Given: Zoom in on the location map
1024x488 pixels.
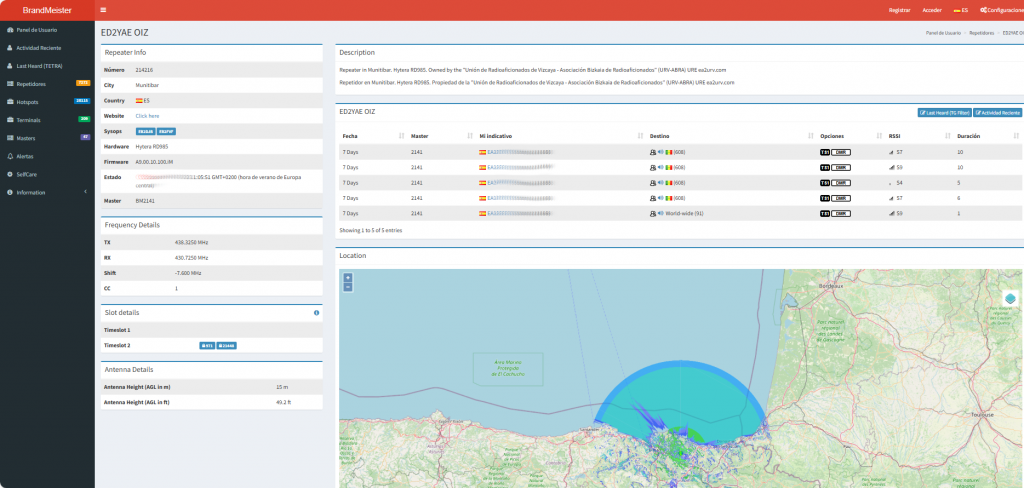Looking at the screenshot, I should click(347, 278).
